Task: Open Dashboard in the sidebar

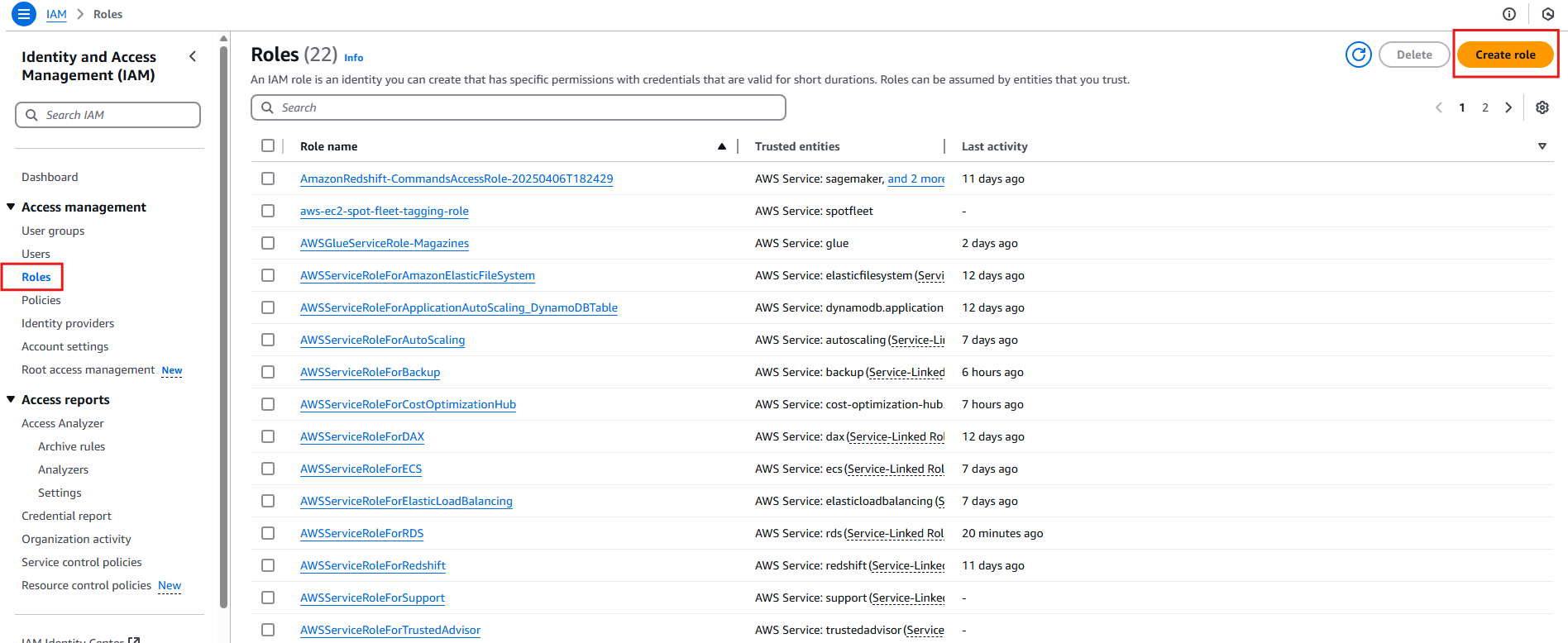Action: (50, 177)
